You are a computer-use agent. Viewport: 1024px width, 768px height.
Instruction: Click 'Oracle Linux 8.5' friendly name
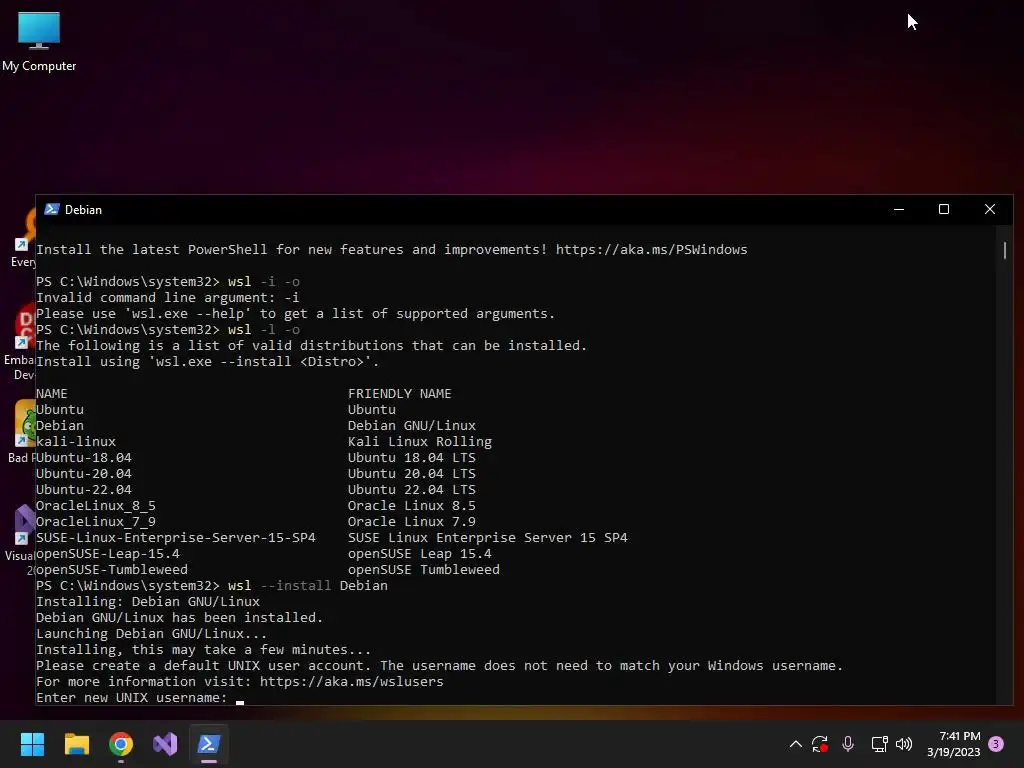(x=411, y=505)
